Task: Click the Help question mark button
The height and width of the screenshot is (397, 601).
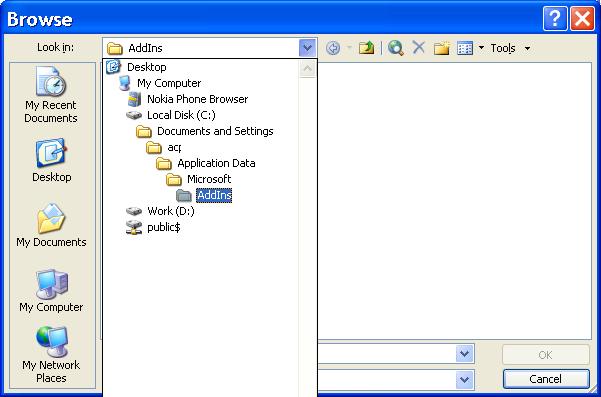Action: click(555, 18)
